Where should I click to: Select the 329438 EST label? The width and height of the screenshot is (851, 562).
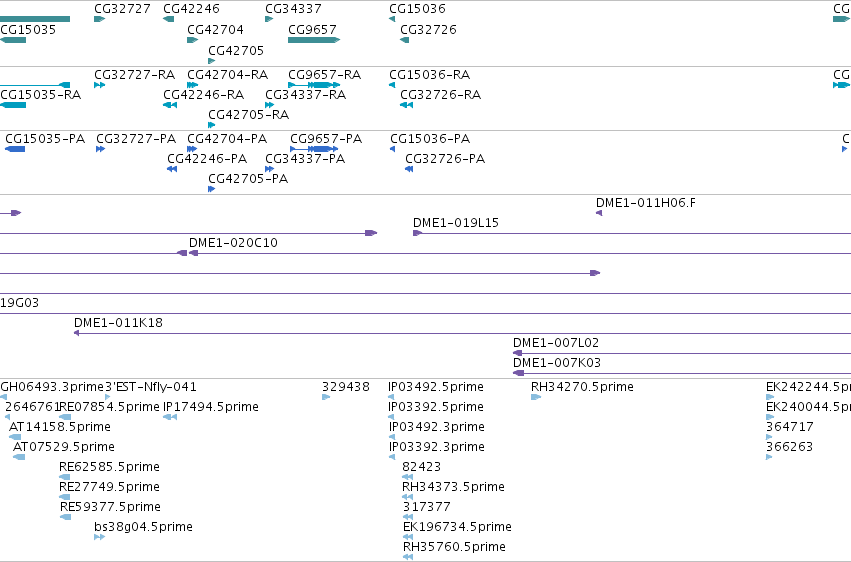point(346,387)
